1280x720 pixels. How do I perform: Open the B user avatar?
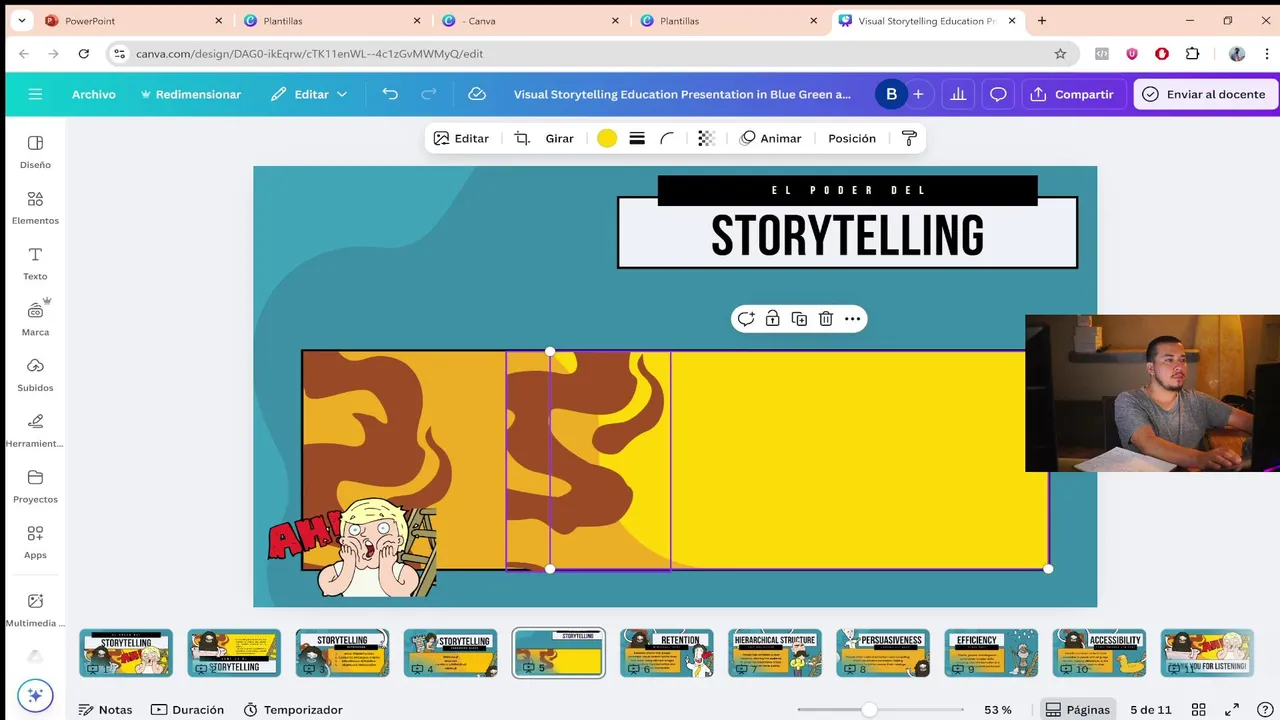pyautogui.click(x=891, y=94)
